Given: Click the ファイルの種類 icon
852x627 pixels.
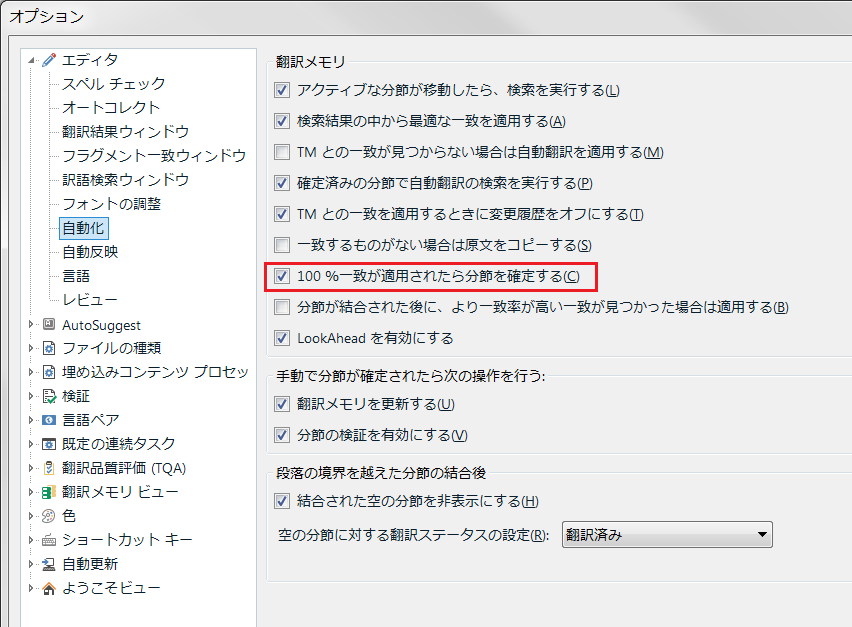Looking at the screenshot, I should tap(49, 348).
